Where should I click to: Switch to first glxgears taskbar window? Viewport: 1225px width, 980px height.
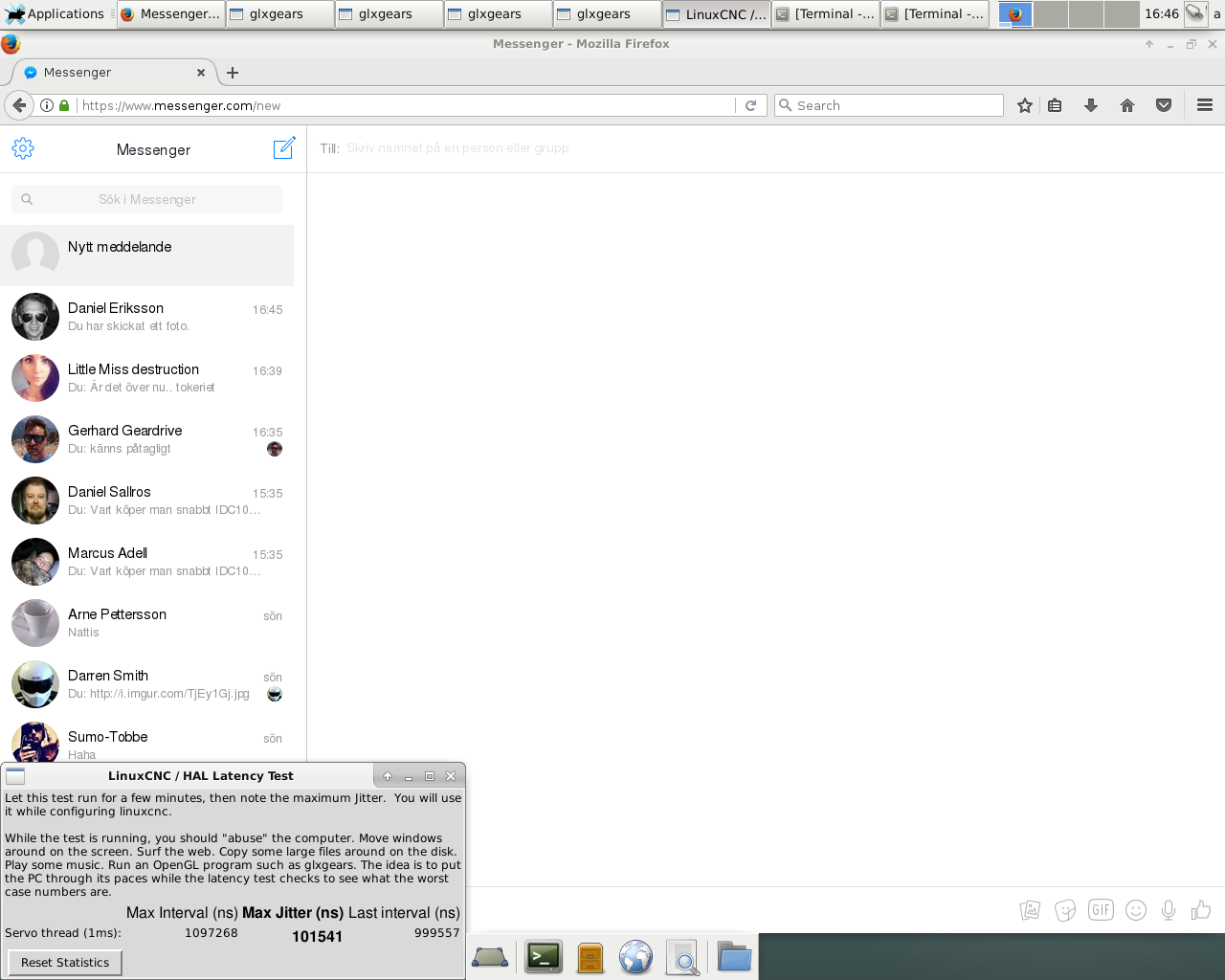pyautogui.click(x=280, y=14)
